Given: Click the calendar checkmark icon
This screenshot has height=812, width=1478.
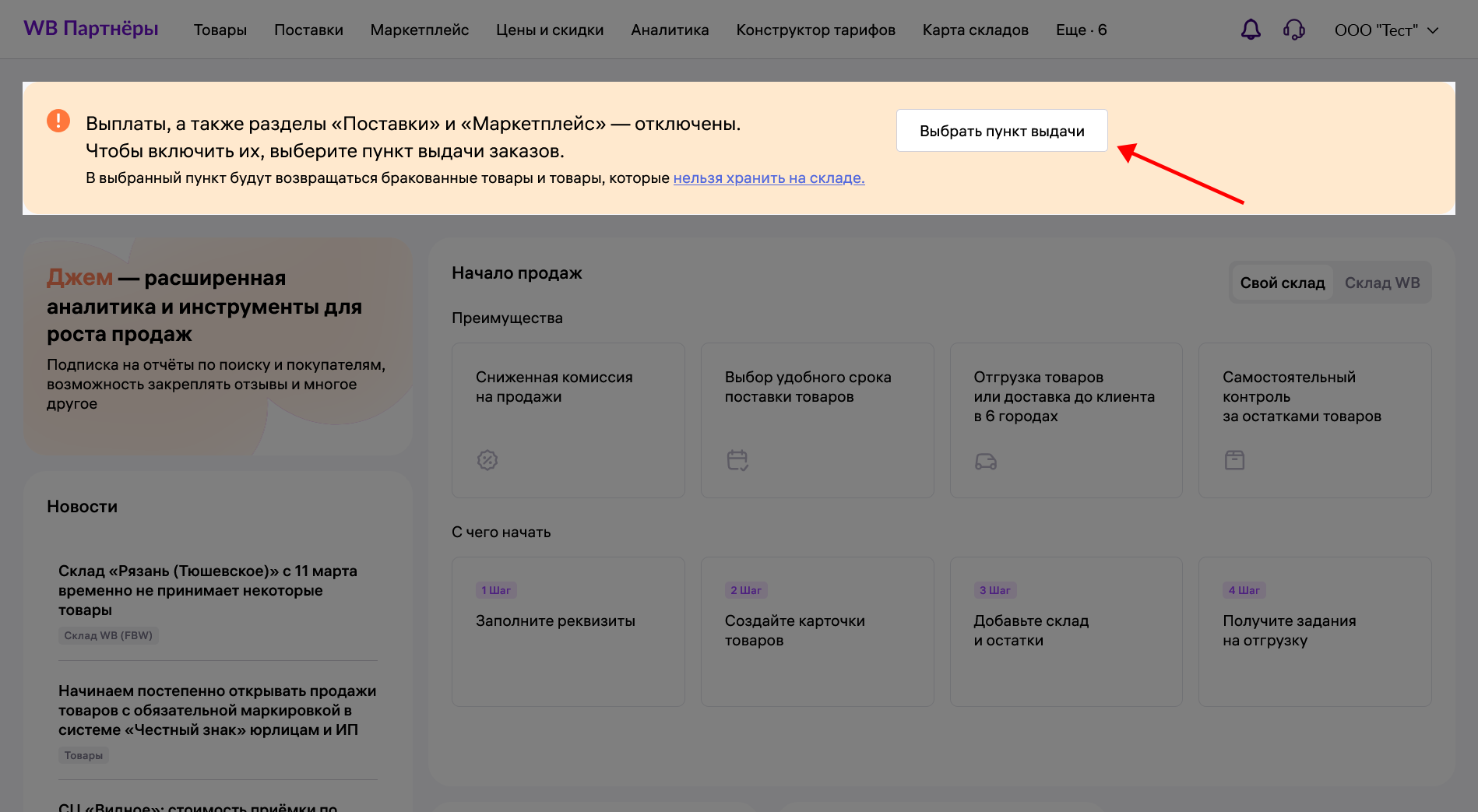Looking at the screenshot, I should (737, 460).
